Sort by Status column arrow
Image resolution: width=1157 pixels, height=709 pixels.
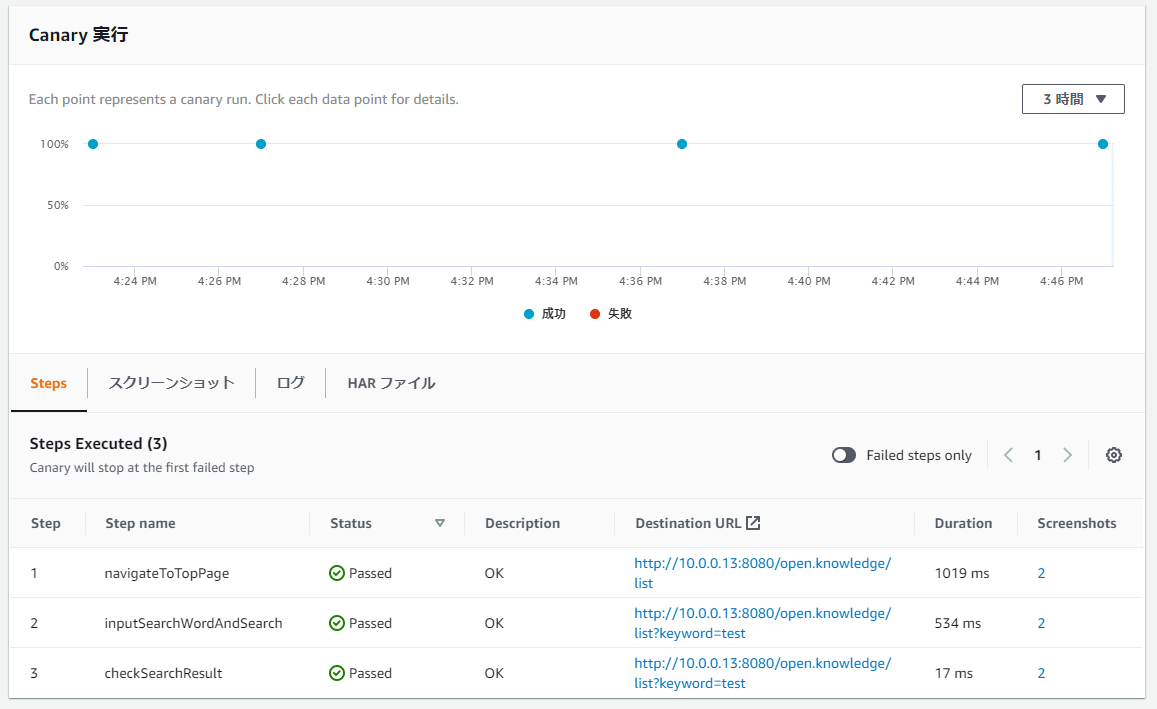440,523
